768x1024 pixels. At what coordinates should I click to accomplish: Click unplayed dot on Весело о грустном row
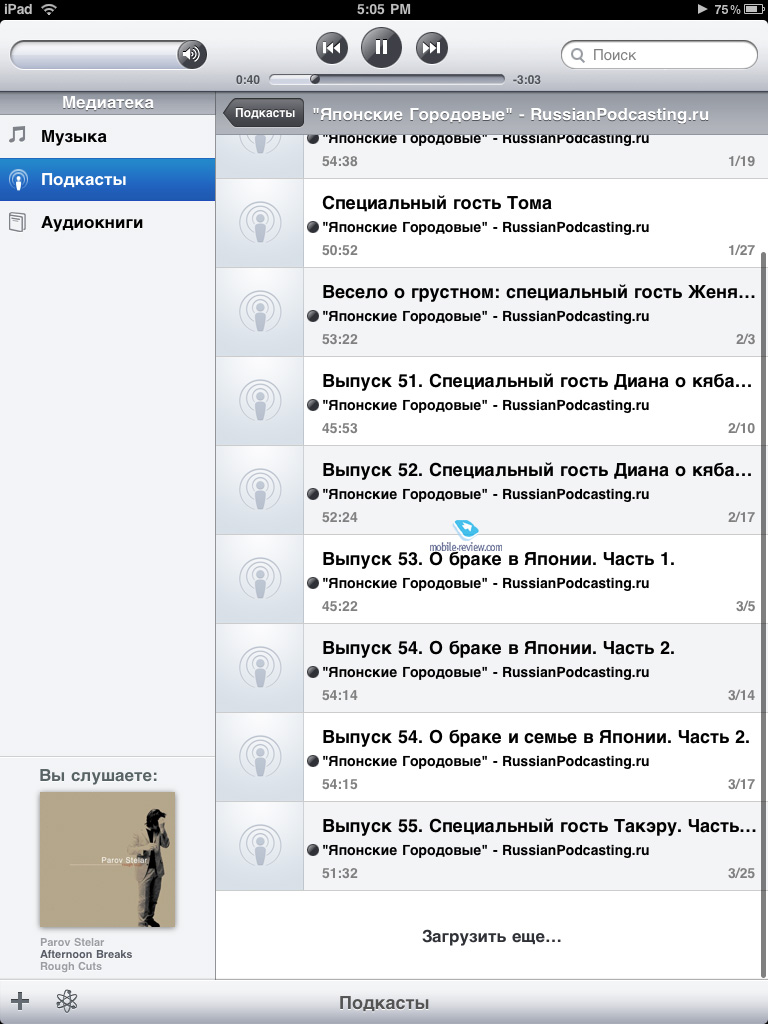tap(313, 316)
